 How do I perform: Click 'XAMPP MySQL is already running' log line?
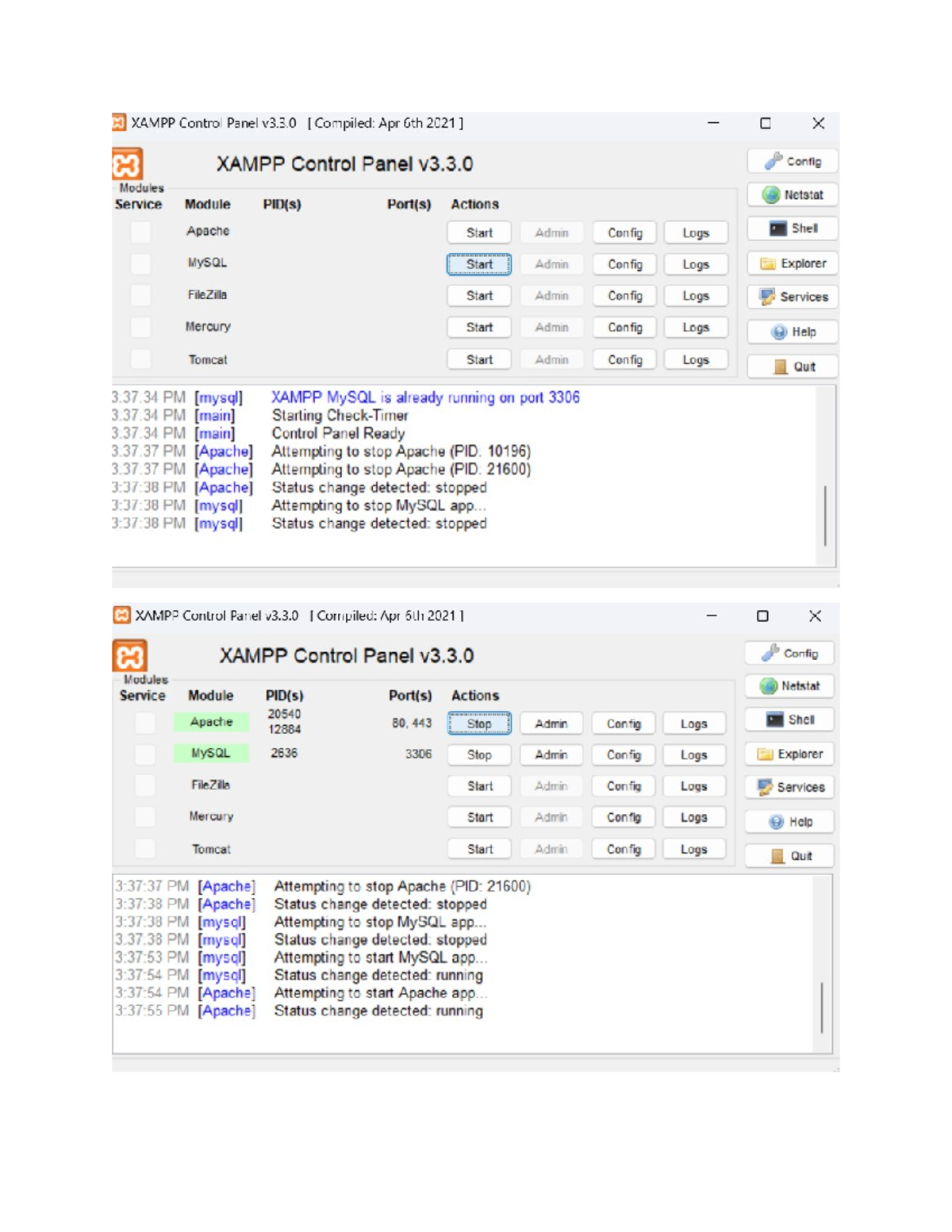point(426,397)
